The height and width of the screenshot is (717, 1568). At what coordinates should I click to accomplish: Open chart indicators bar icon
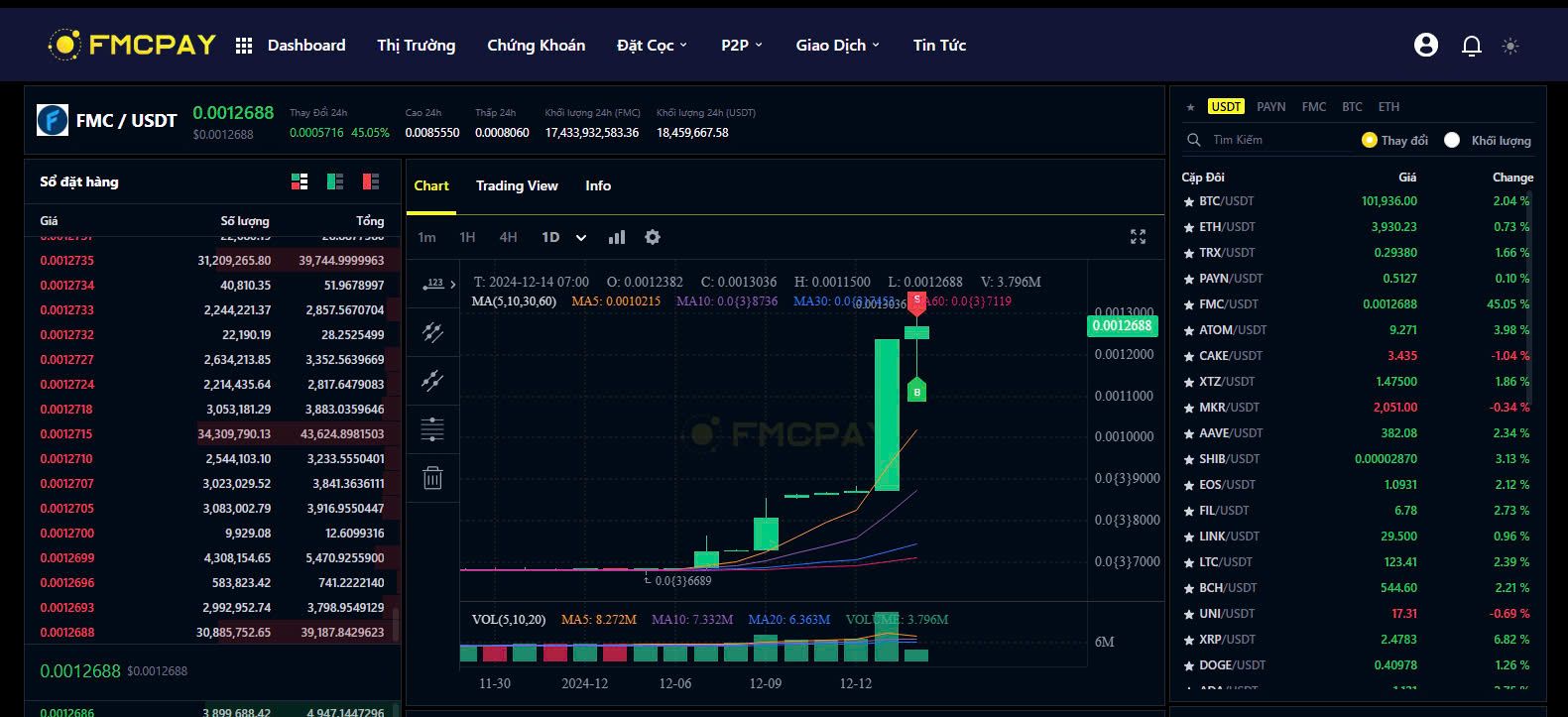pos(617,237)
